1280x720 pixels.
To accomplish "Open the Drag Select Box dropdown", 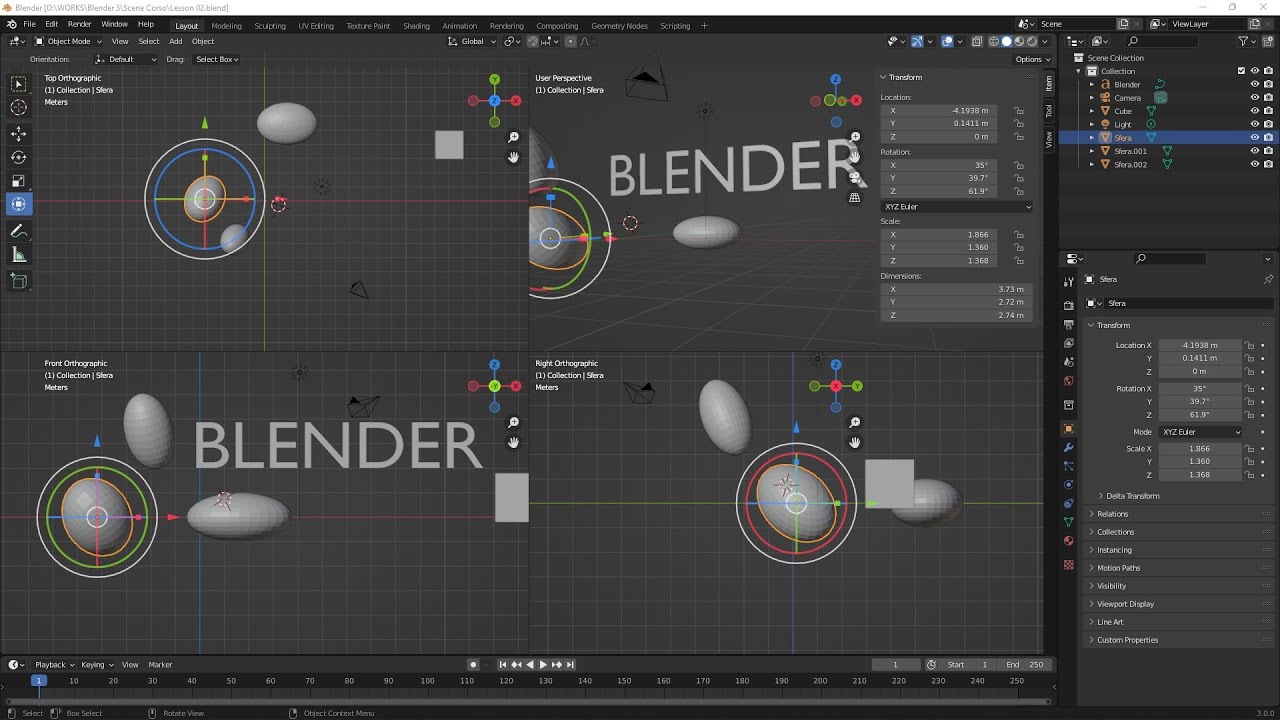I will click(217, 59).
